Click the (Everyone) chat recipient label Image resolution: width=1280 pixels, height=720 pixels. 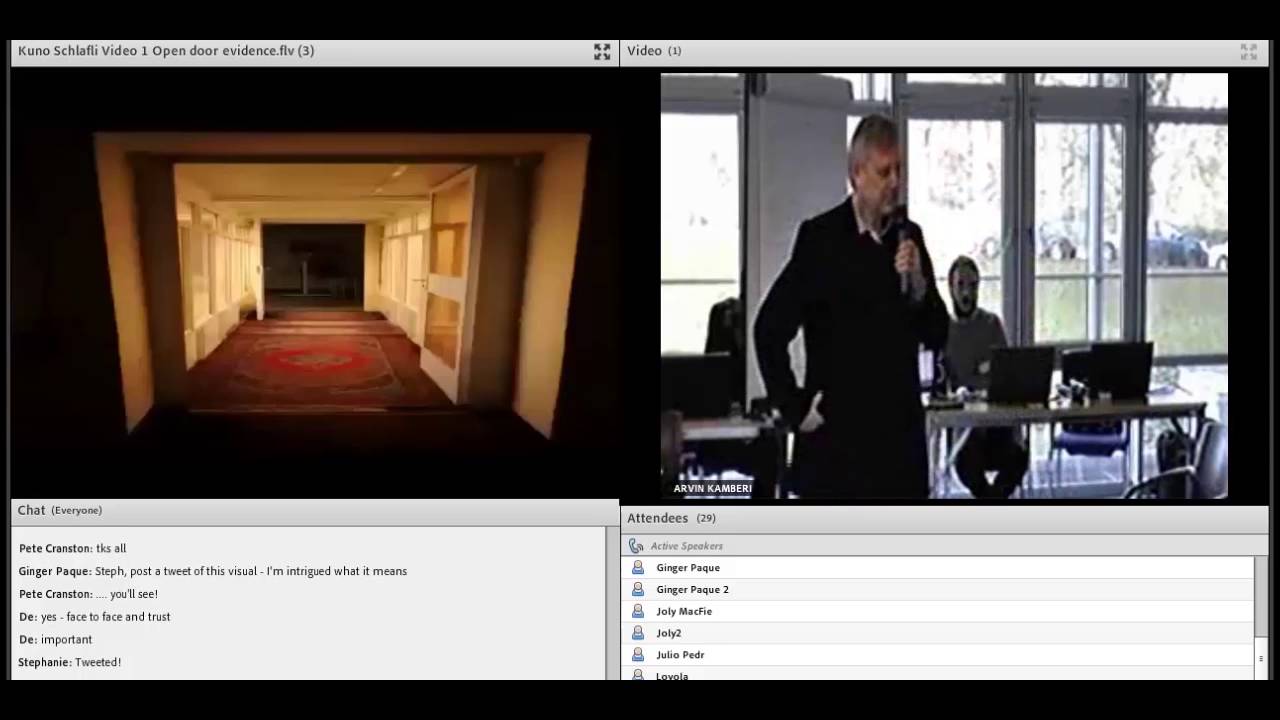pyautogui.click(x=77, y=511)
